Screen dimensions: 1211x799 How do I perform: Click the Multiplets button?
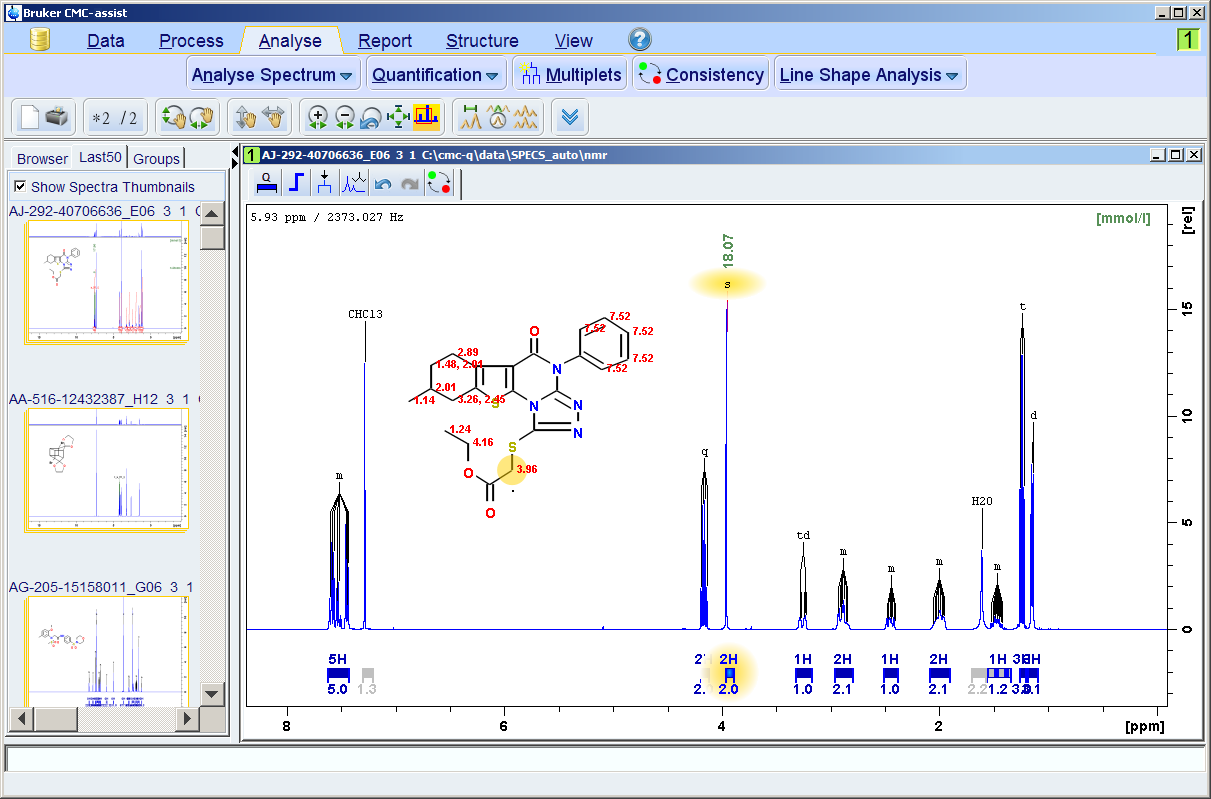[570, 72]
